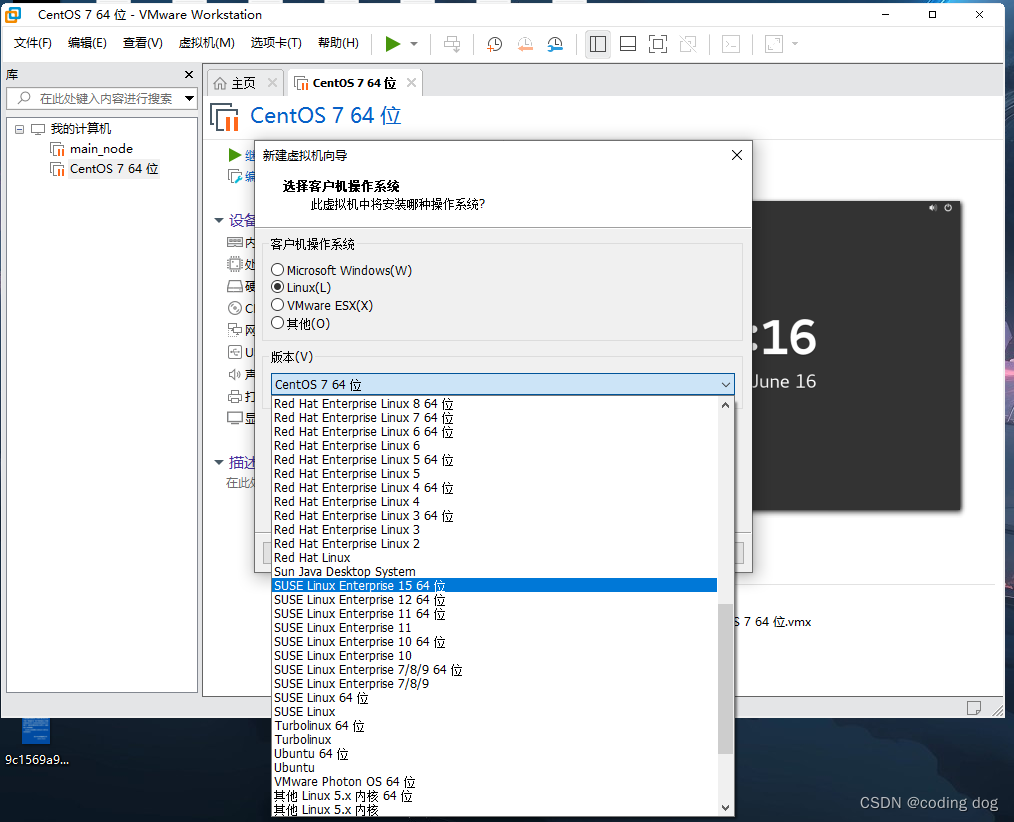Choose SUSE Linux Enterprise 15 64 位
The image size is (1014, 822).
(495, 585)
